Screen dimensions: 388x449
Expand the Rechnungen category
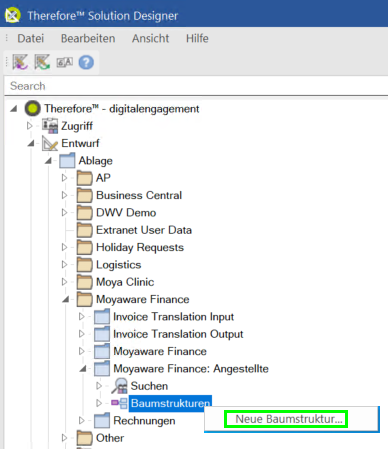(x=82, y=421)
